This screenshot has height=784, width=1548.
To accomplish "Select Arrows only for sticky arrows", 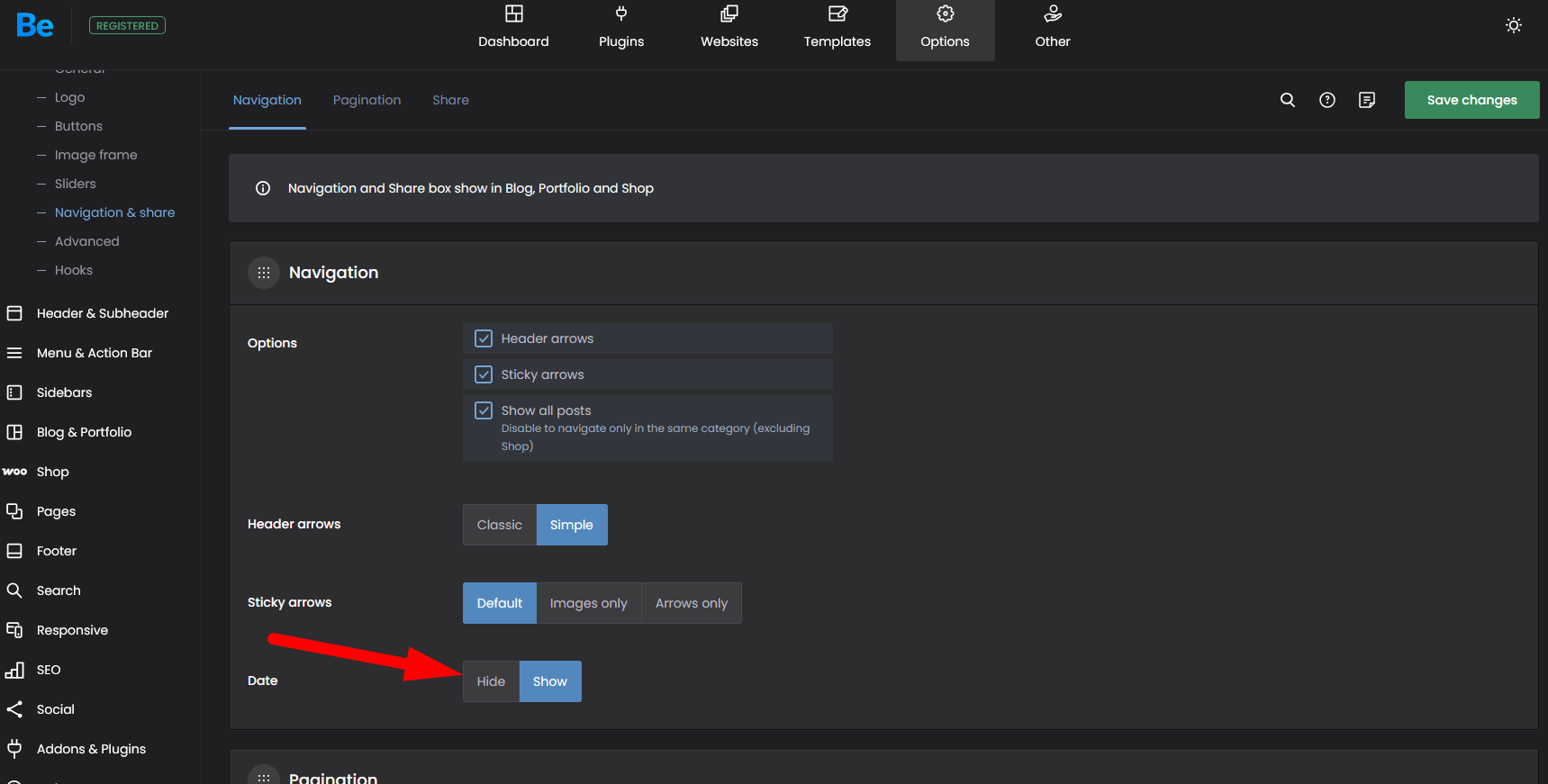I will coord(691,603).
